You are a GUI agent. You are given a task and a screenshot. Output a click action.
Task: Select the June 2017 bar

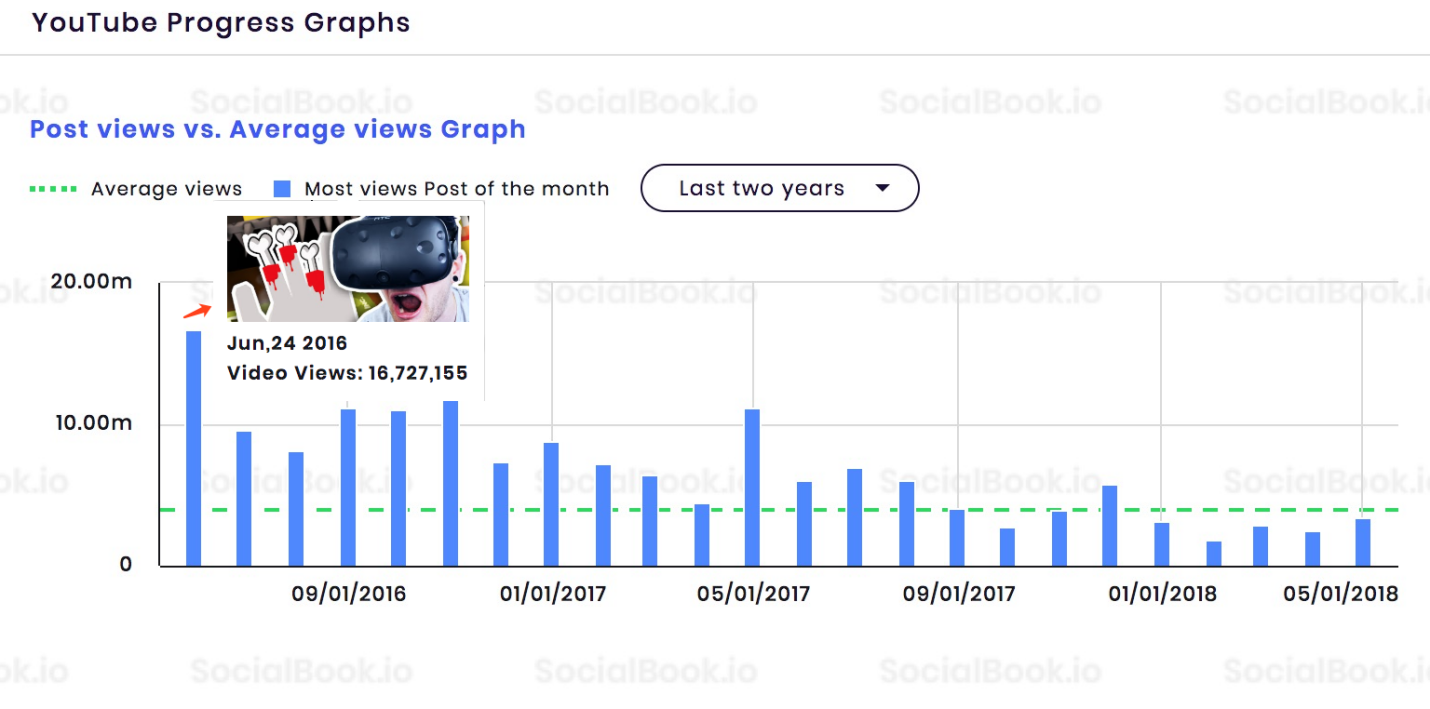(x=804, y=524)
